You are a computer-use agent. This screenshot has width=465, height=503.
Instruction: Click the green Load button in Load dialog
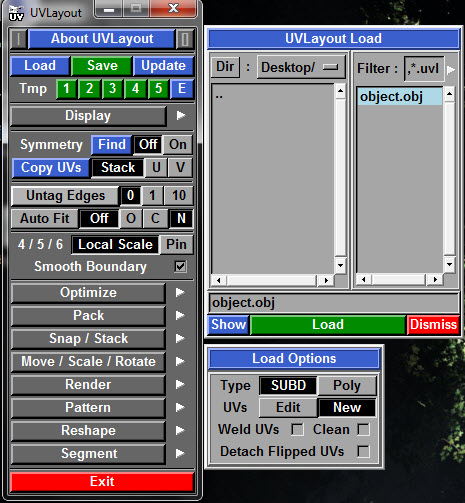pyautogui.click(x=328, y=325)
